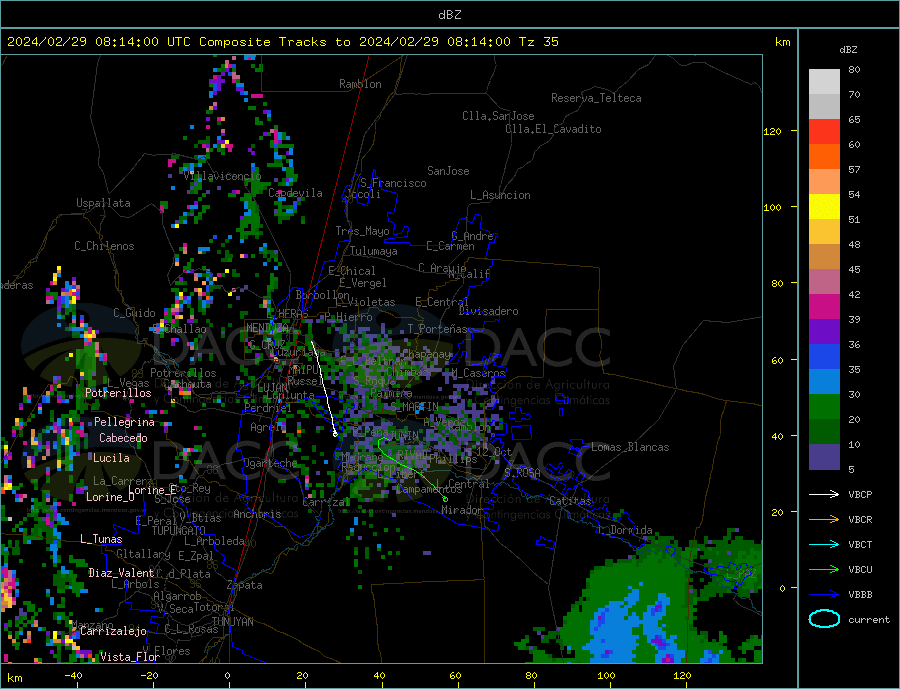Click the white storm track endpoint marker

(x=335, y=434)
